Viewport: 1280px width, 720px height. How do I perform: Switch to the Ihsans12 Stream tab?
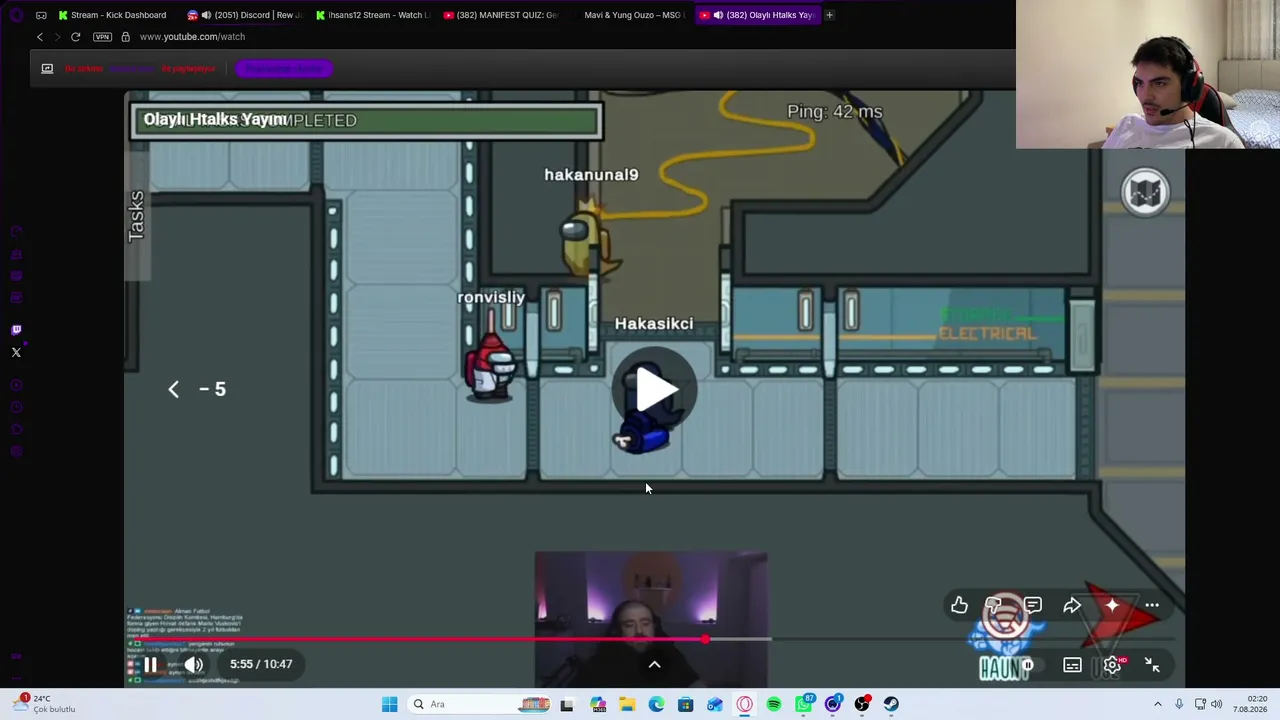coord(372,15)
